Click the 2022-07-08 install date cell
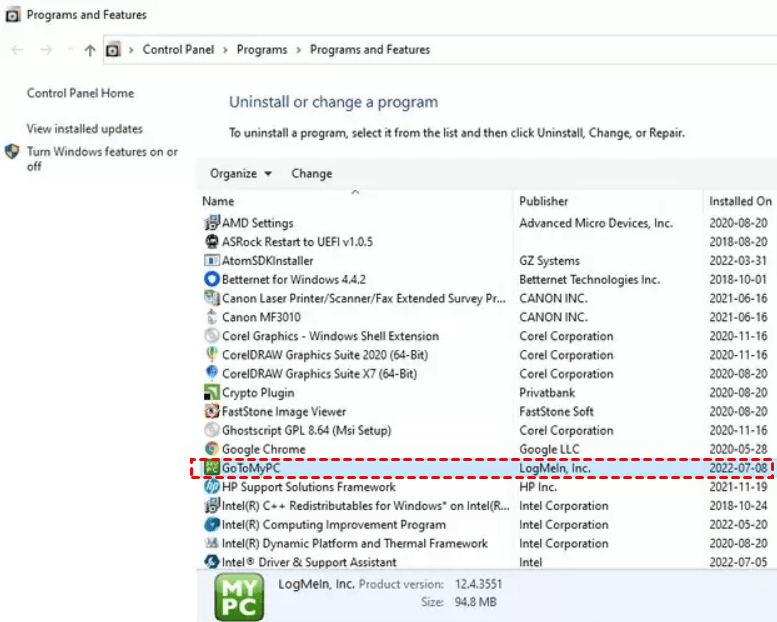The height and width of the screenshot is (622, 777). (738, 468)
